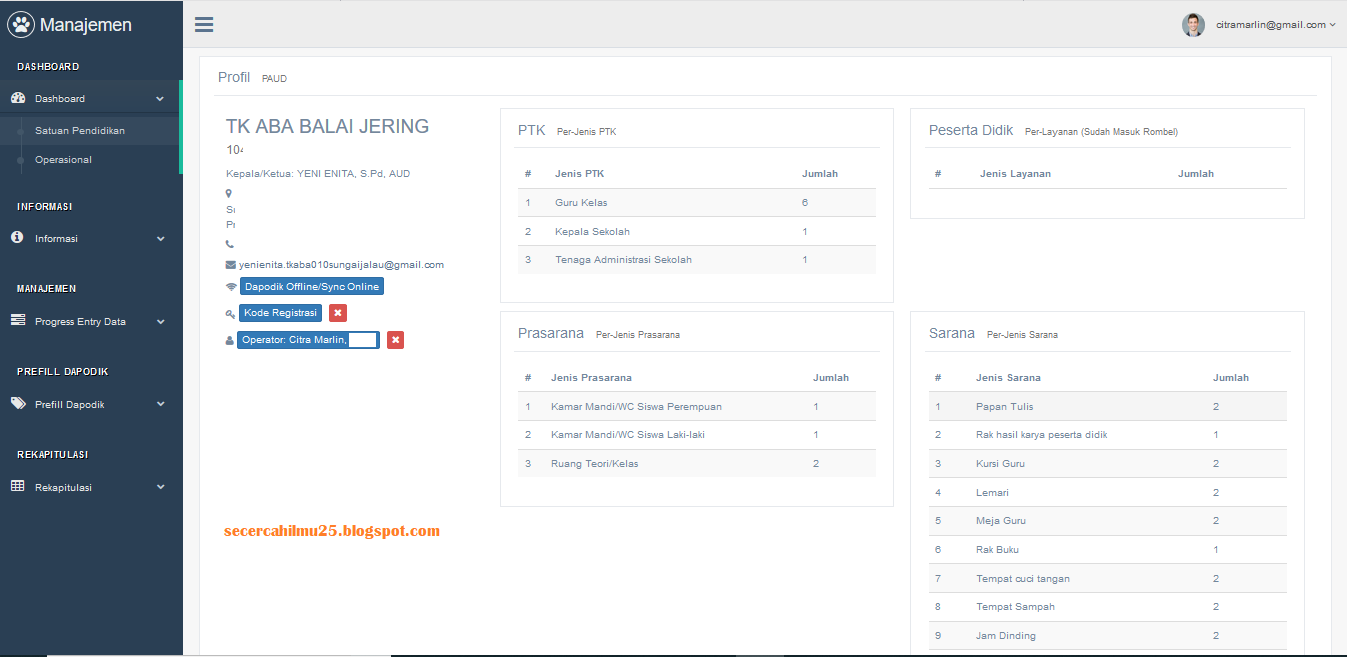Viewport: 1347px width, 657px height.
Task: Click the yenienita.tkaba010sungaijalau@gmail.com email text
Action: [x=341, y=265]
